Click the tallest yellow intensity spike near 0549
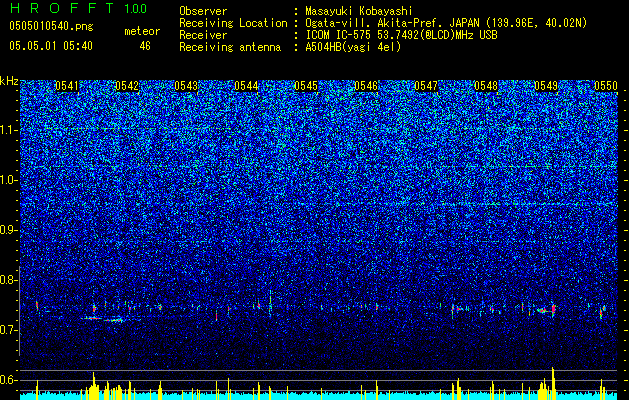The height and width of the screenshot is (400, 629). tap(553, 383)
